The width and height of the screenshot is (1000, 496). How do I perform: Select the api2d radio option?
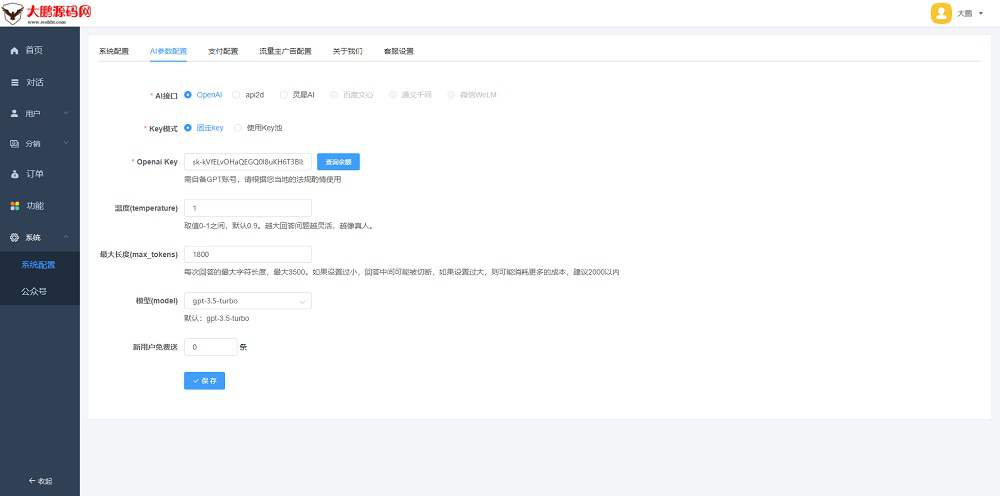pos(236,95)
